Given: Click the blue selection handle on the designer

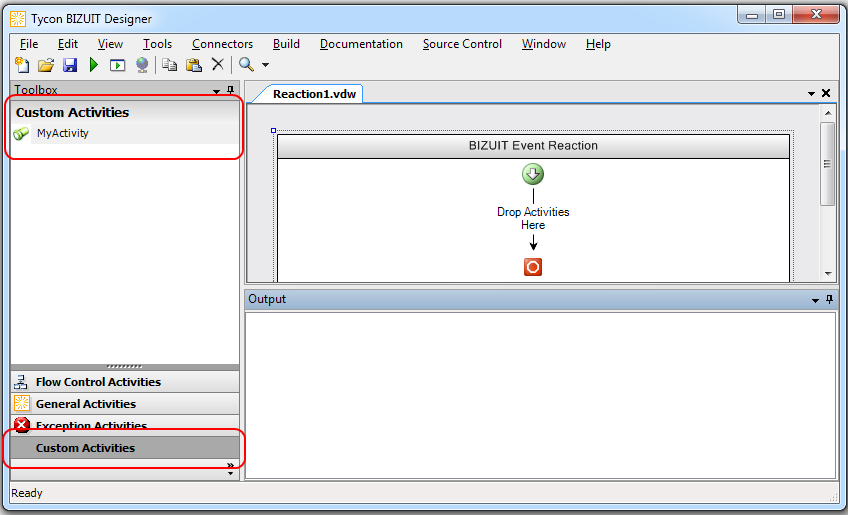Looking at the screenshot, I should [x=274, y=130].
